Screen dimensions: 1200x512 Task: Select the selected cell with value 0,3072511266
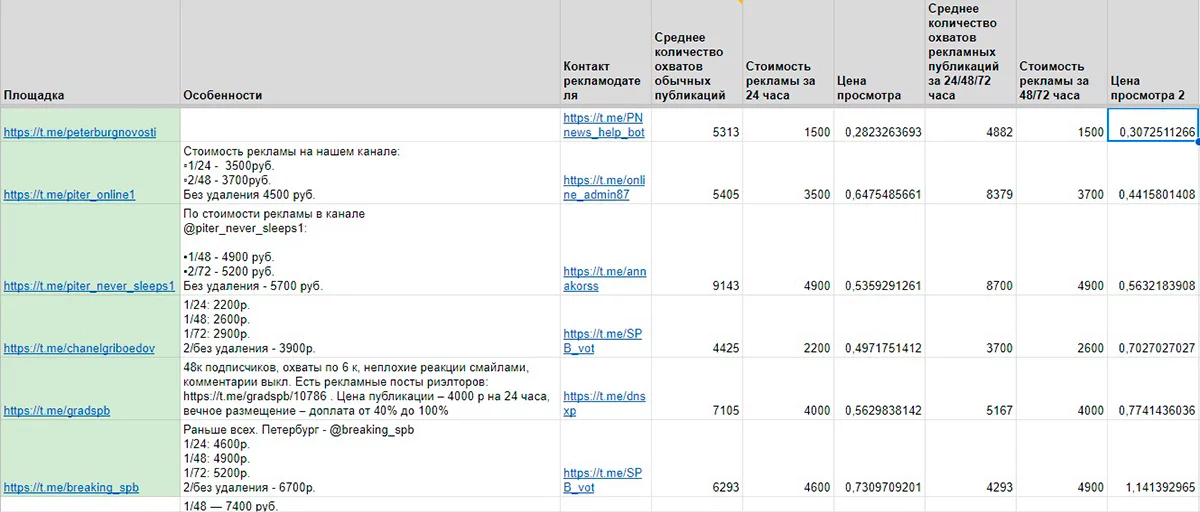click(1153, 124)
